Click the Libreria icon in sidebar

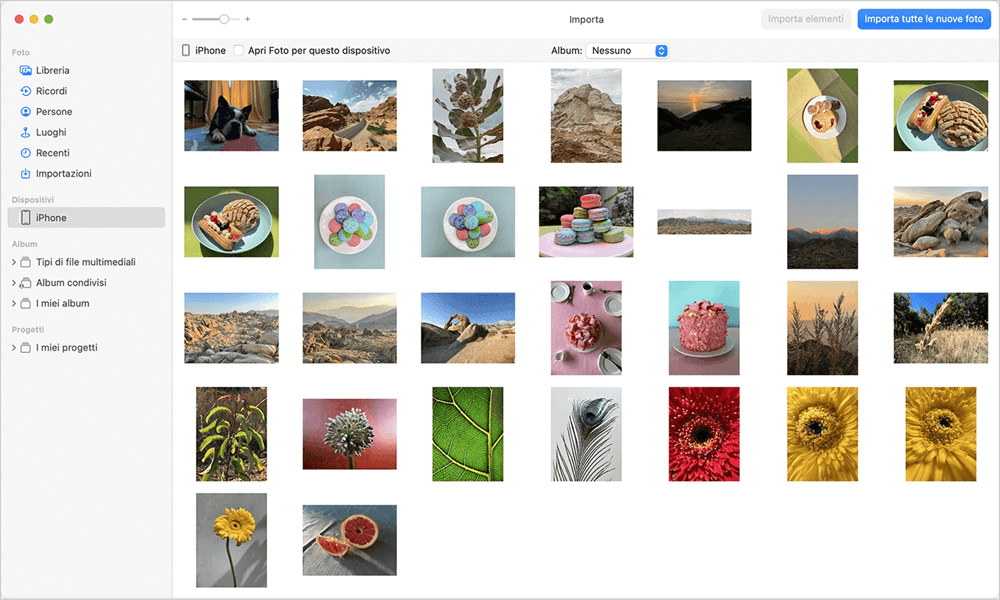tap(26, 71)
